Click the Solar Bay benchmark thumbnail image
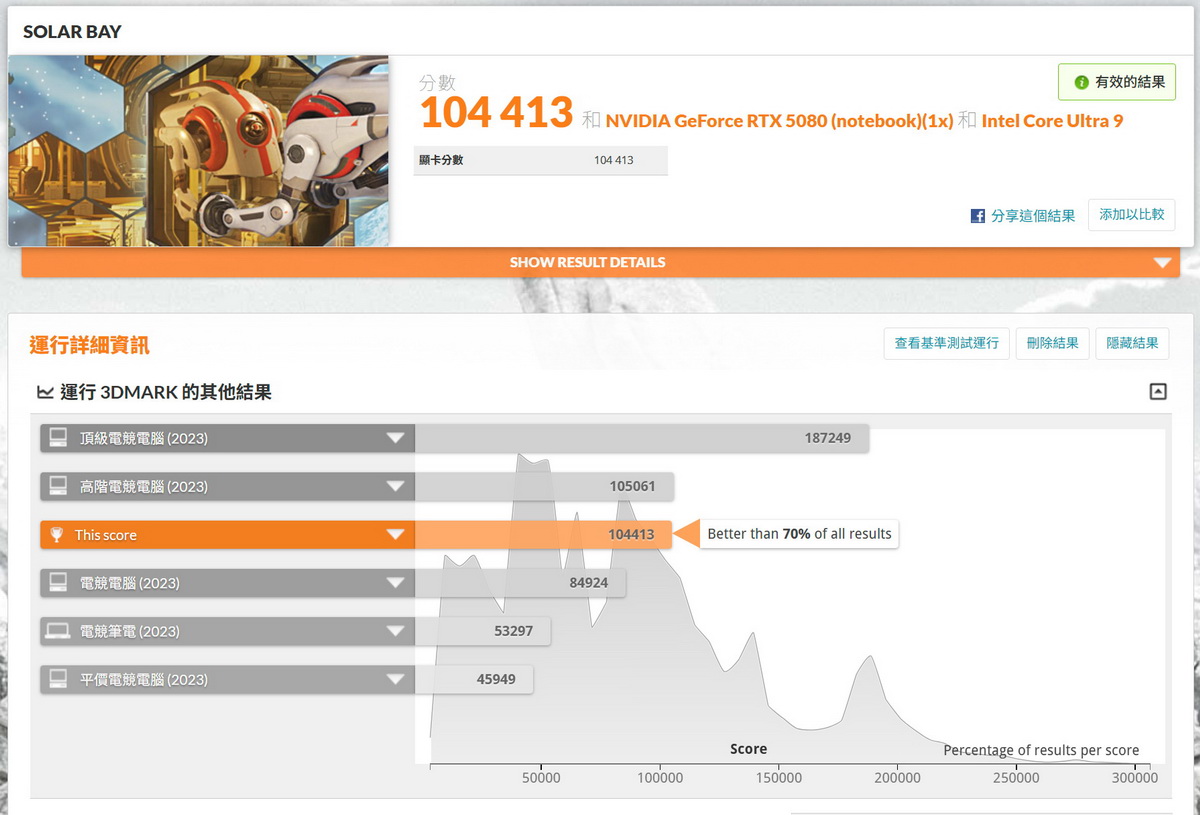 pos(198,150)
